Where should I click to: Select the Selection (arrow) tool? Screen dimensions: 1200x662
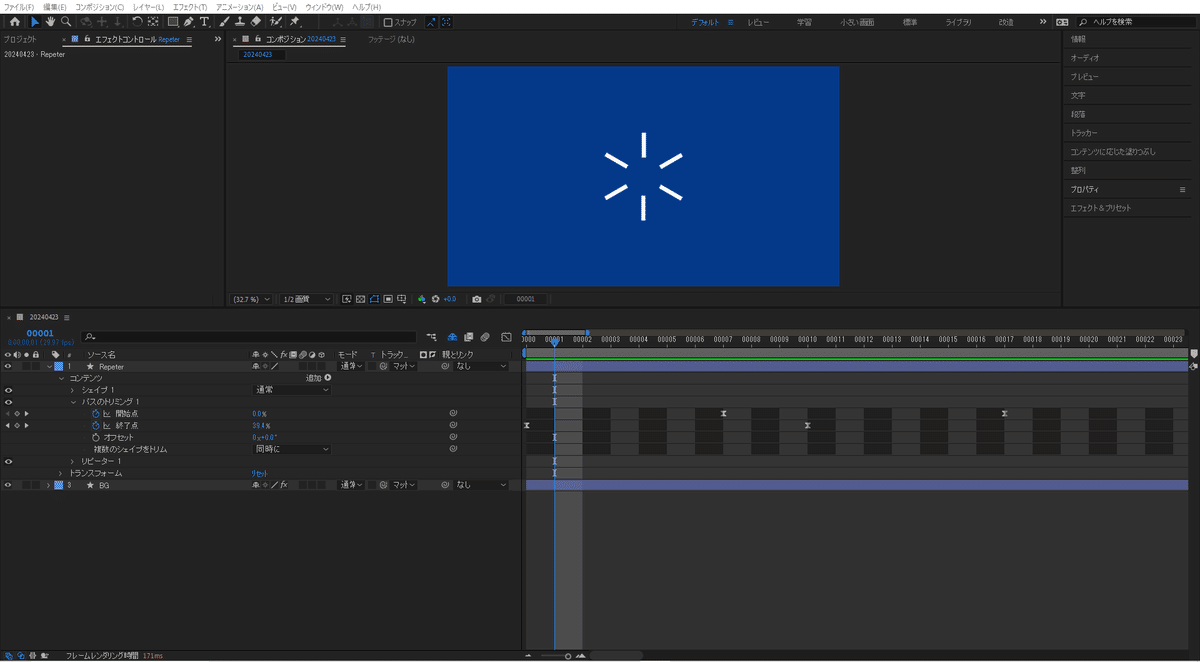tap(35, 21)
